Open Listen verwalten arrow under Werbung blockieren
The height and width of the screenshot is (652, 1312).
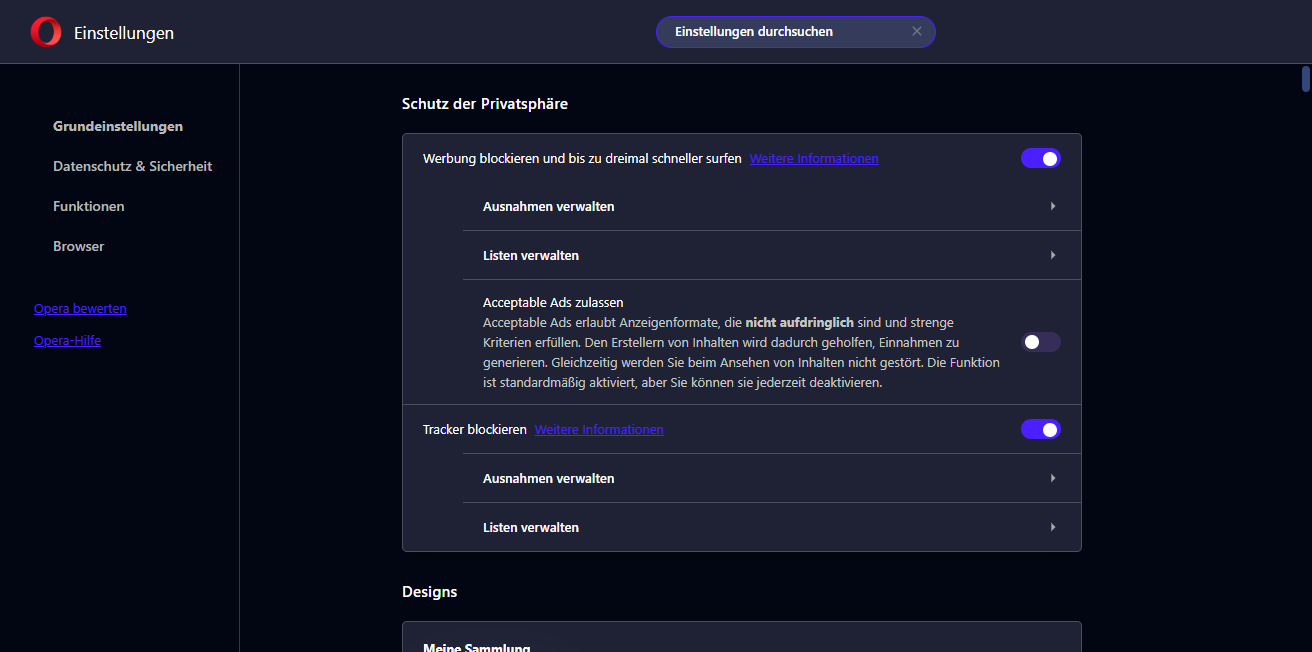[1053, 255]
